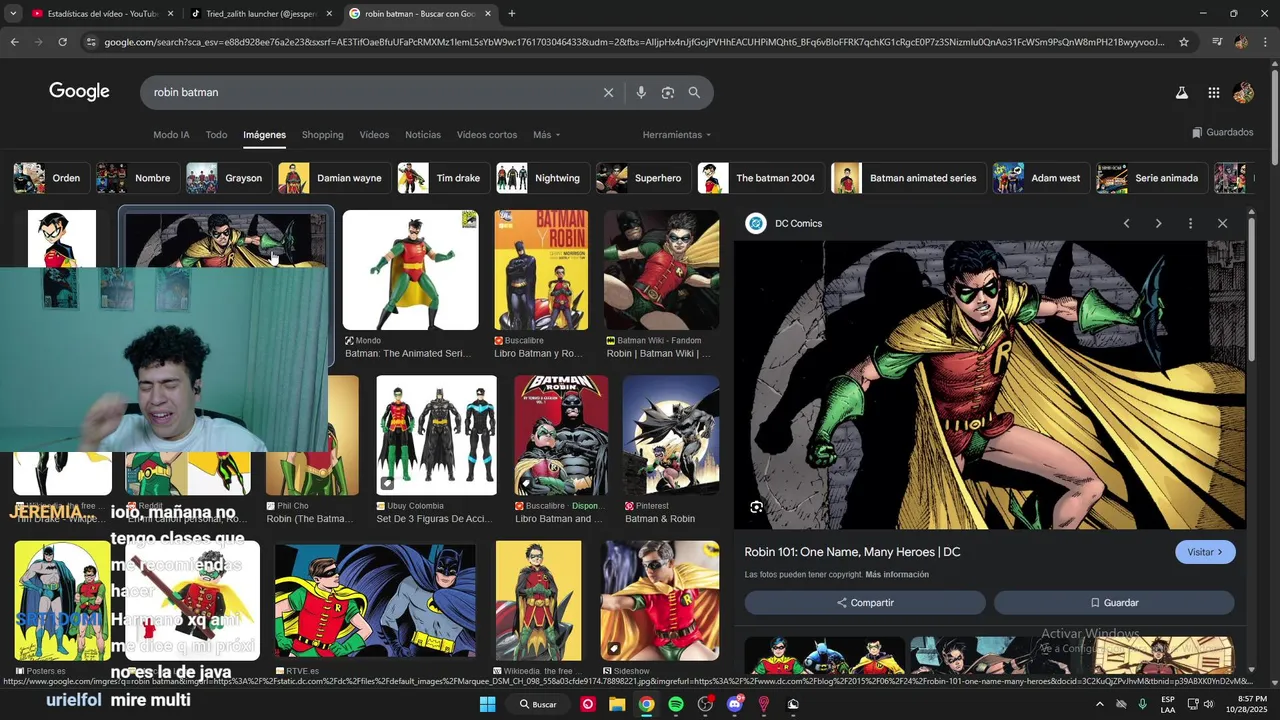The image size is (1280, 720).
Task: Open the preview panel three-dot menu
Action: (x=1190, y=223)
